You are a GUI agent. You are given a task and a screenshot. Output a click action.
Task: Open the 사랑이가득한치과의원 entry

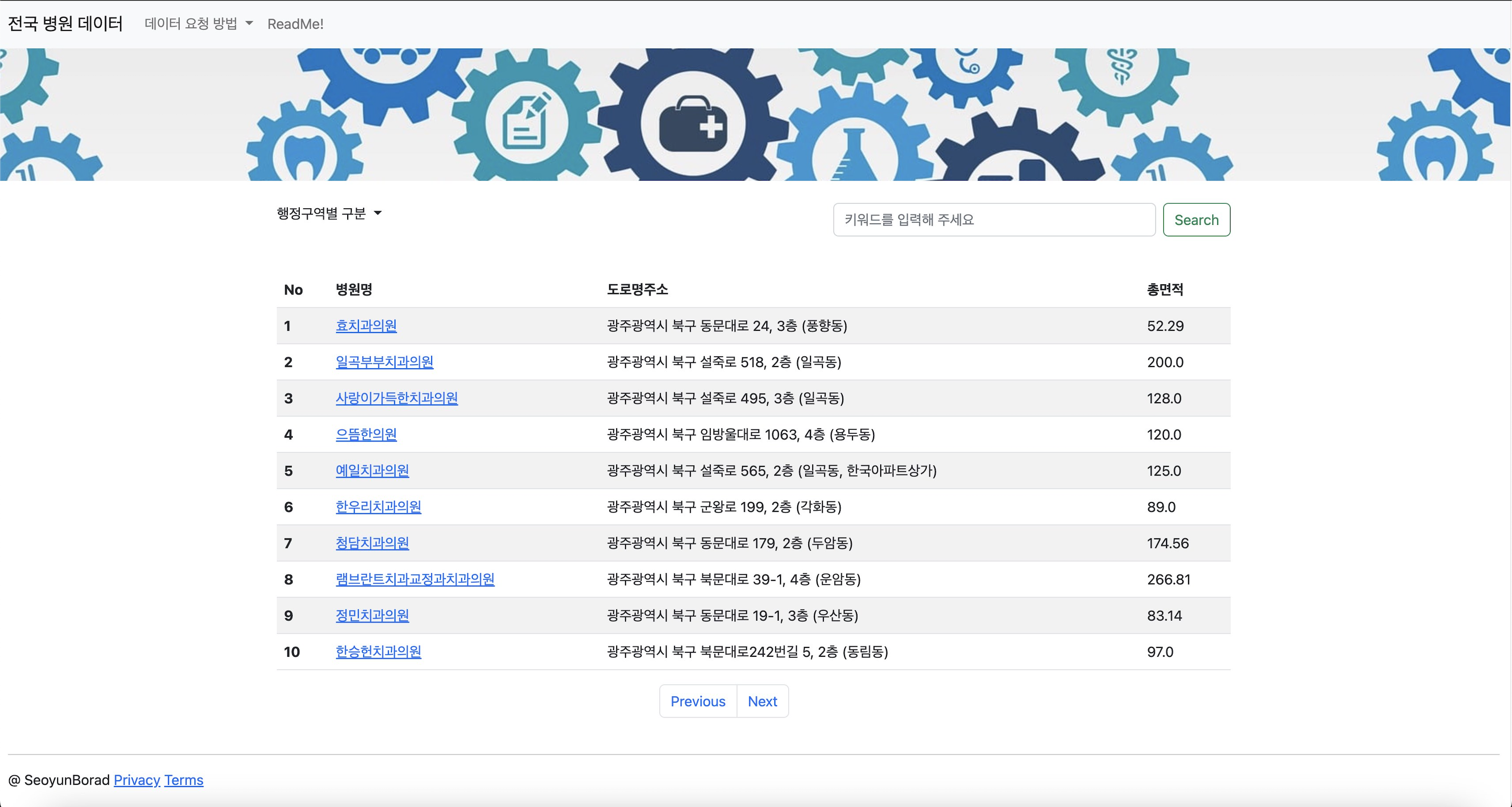(397, 398)
